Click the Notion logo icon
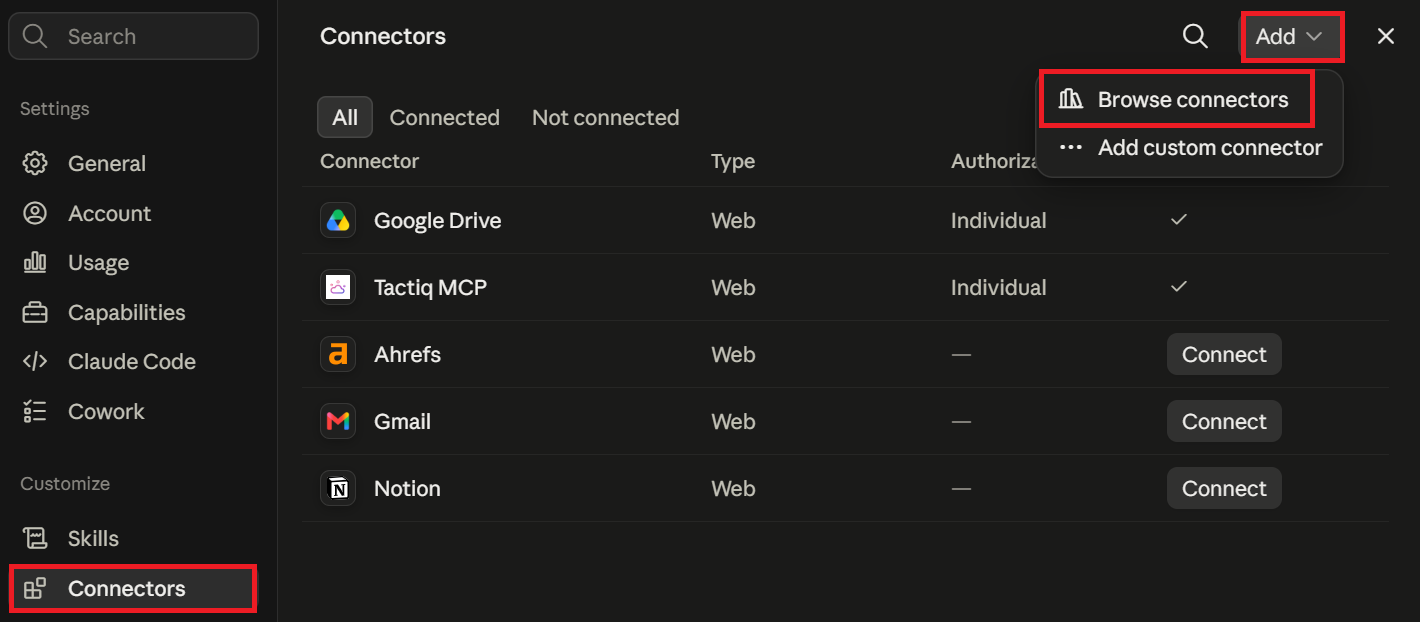Viewport: 1420px width, 622px height. point(338,488)
